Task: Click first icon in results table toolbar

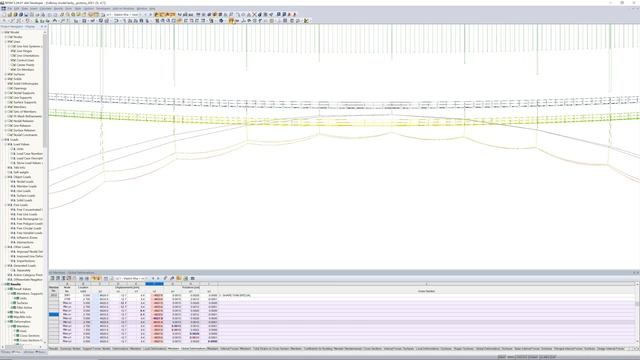Action: [x=52, y=278]
